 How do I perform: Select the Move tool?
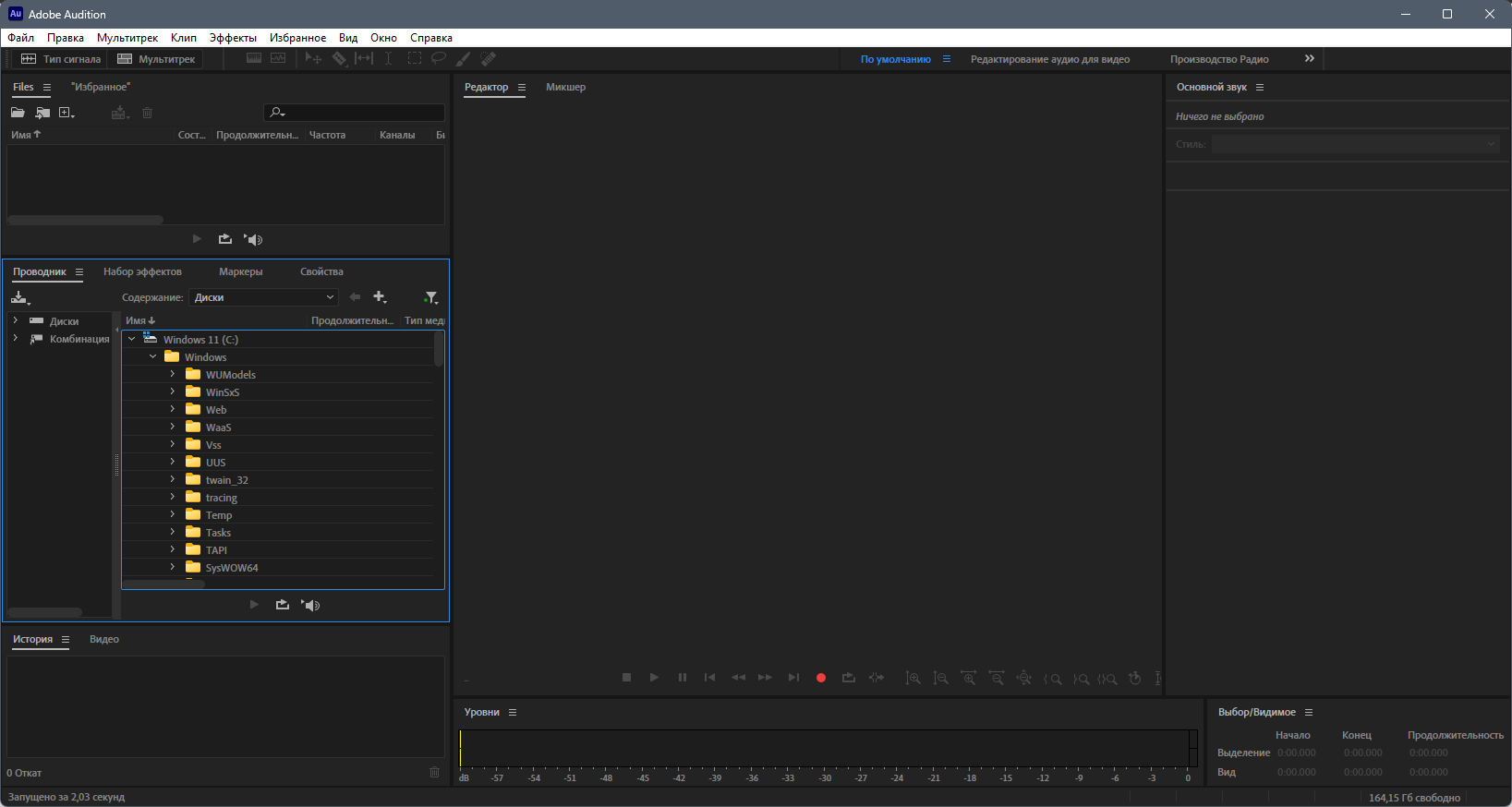314,58
